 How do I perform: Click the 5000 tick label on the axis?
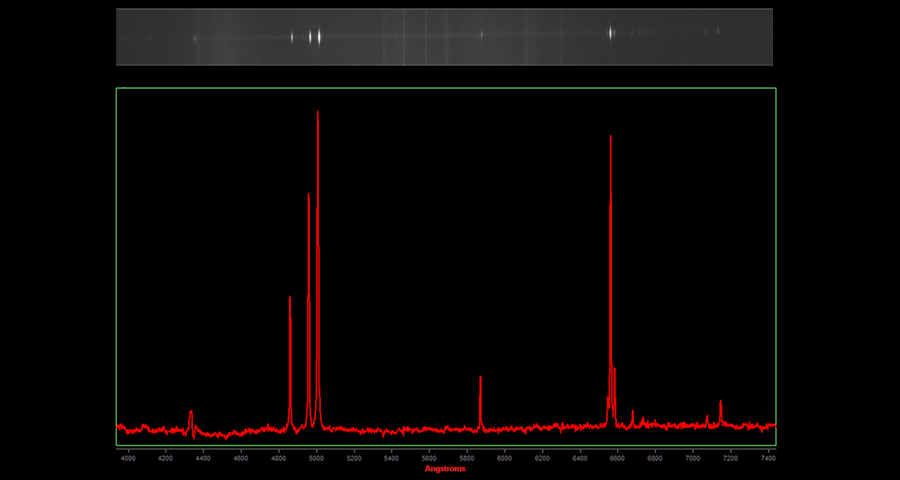[316, 458]
